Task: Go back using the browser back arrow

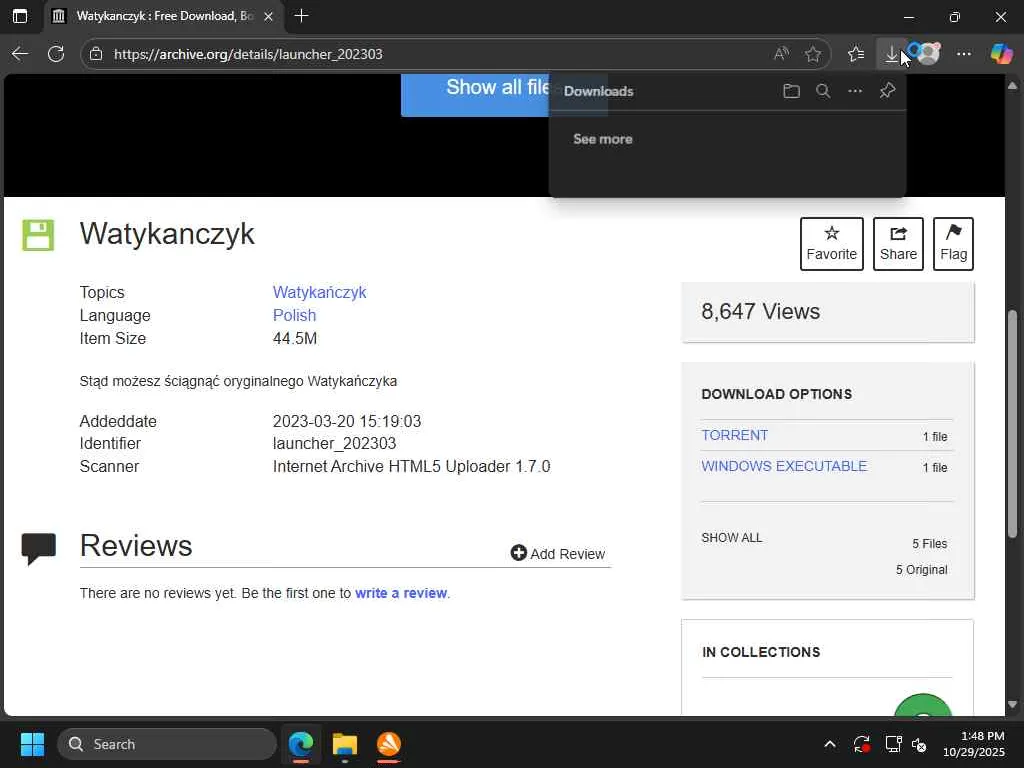Action: coord(20,54)
